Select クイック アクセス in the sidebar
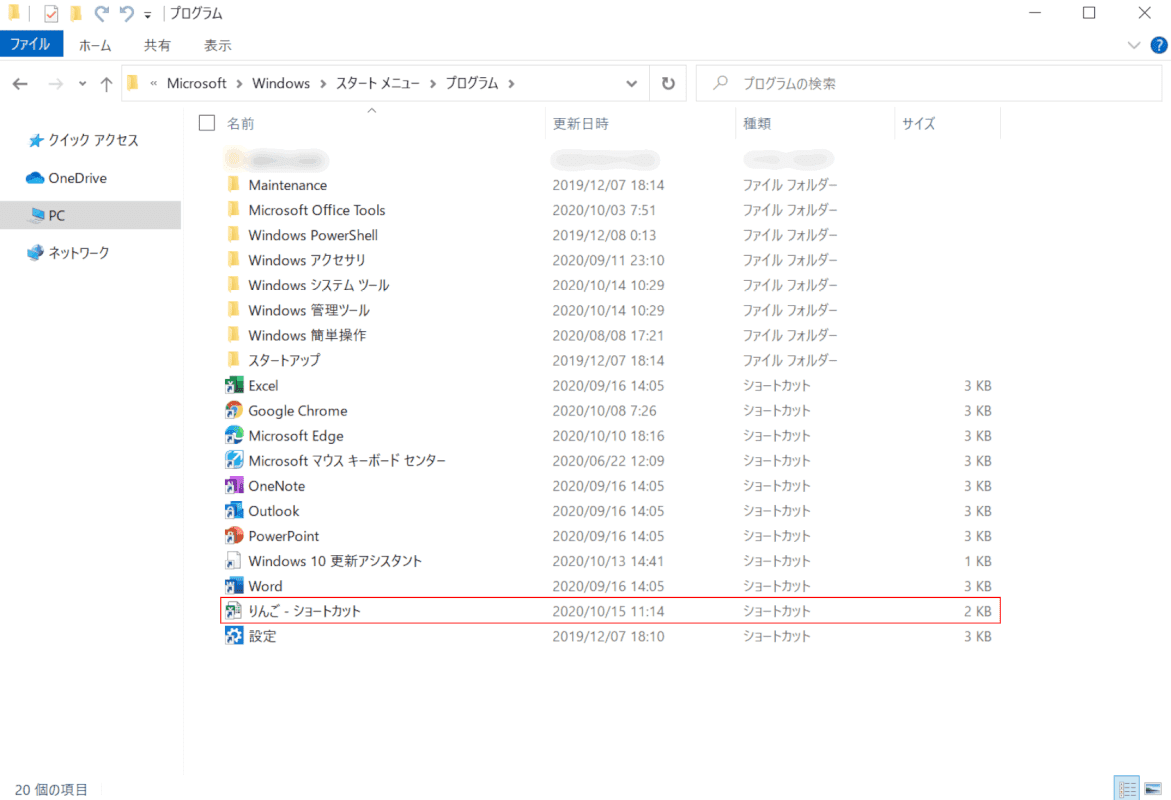1171x800 pixels. coord(93,140)
